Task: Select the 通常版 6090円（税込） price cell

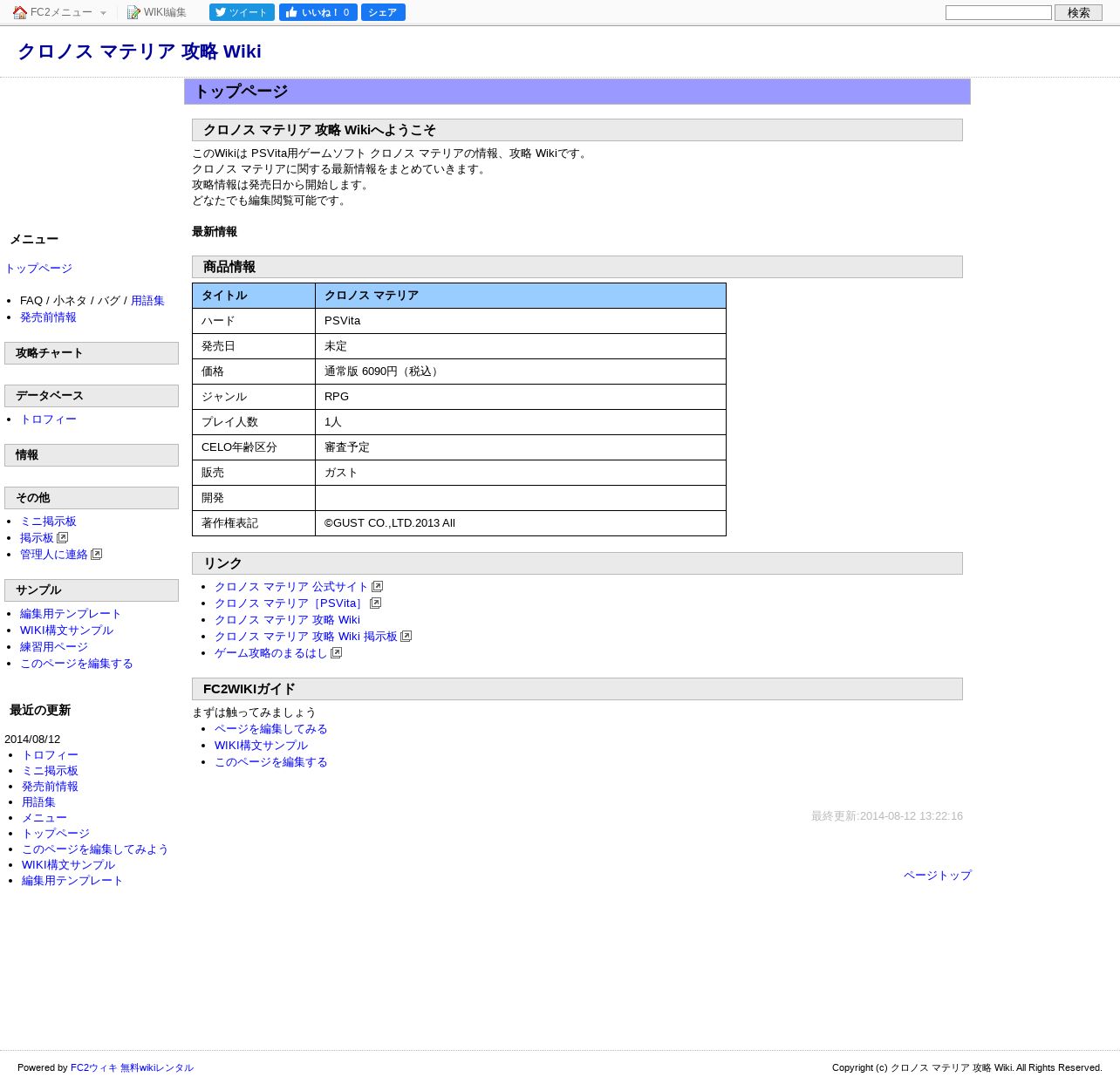Action: point(521,372)
